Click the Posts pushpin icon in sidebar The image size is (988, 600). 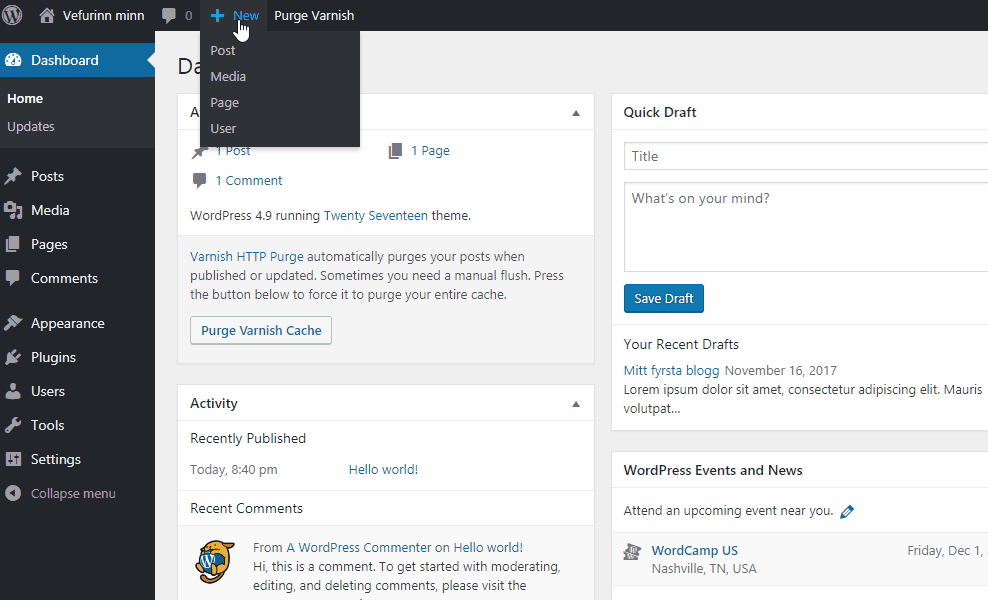pos(13,176)
